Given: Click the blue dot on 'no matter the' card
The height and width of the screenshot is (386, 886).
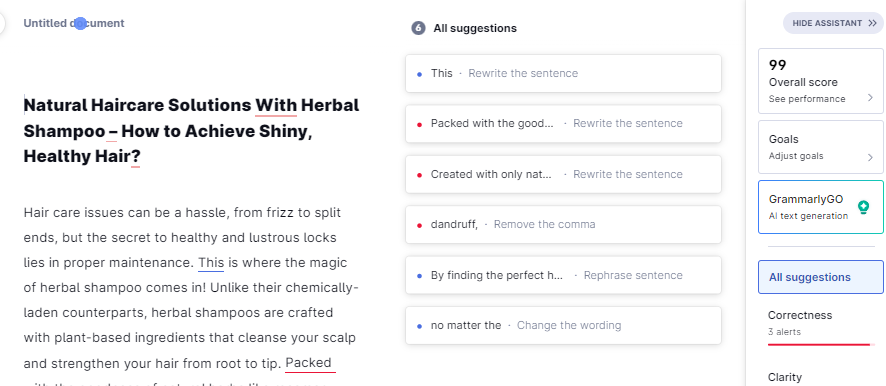Looking at the screenshot, I should (419, 326).
